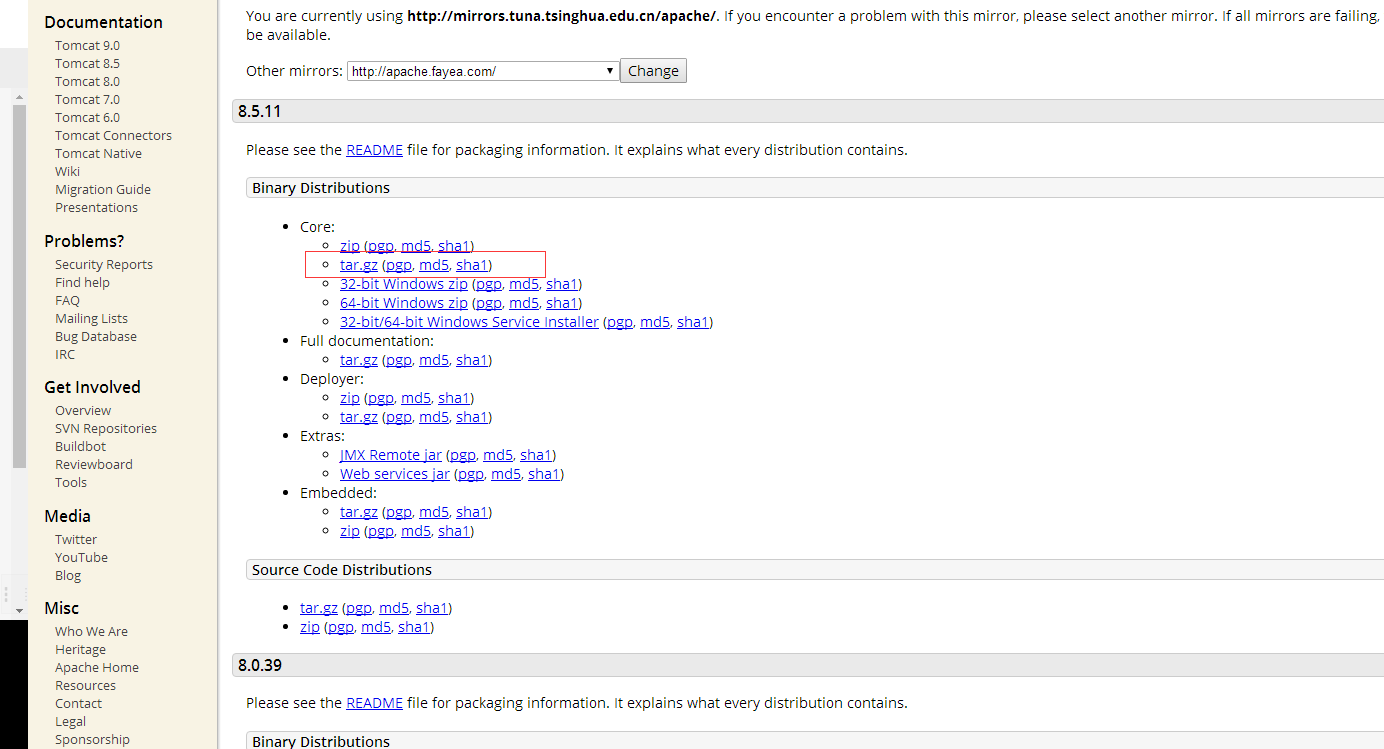
Task: Download the Deployer tar.gz
Action: click(359, 417)
